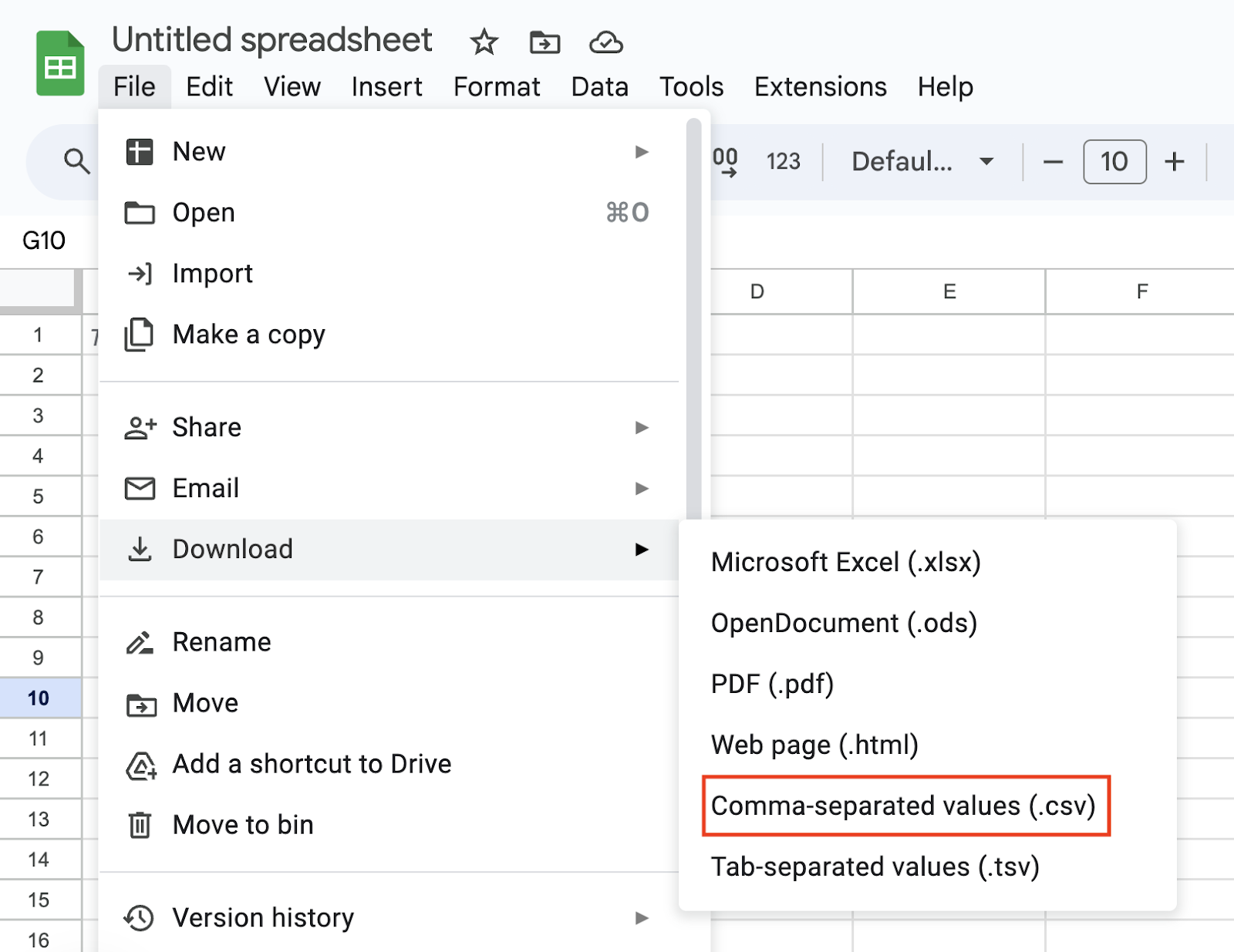
Task: Download as Tab-separated values (.tsv)
Action: 928,866
